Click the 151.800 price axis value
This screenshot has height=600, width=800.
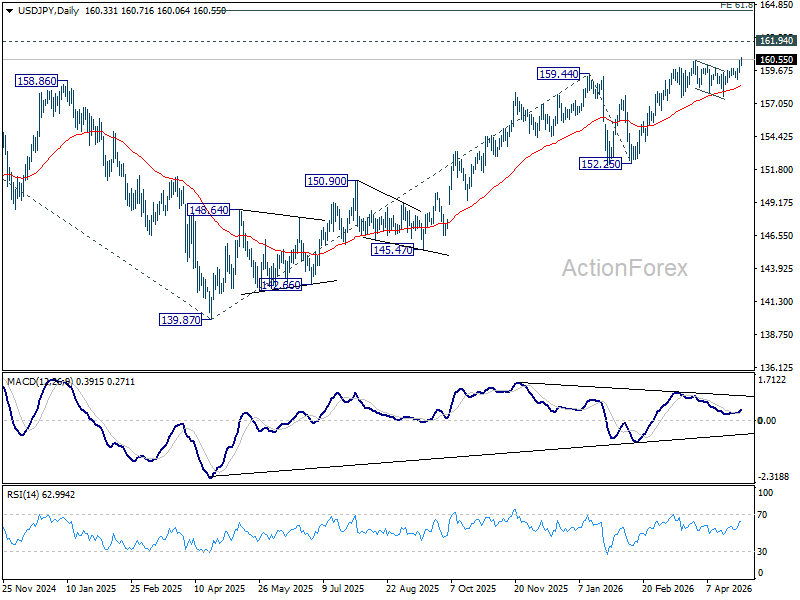(777, 169)
